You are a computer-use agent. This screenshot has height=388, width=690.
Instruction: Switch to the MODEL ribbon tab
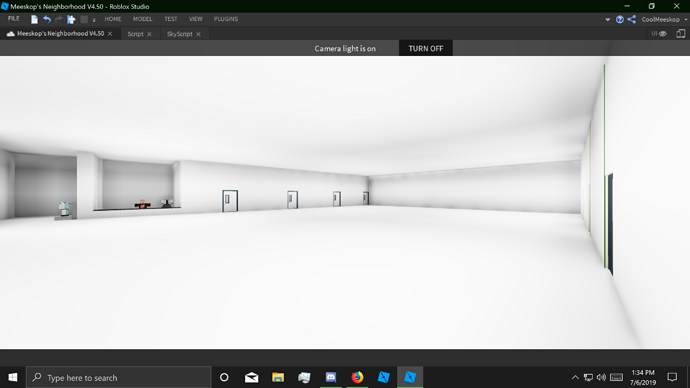[143, 19]
